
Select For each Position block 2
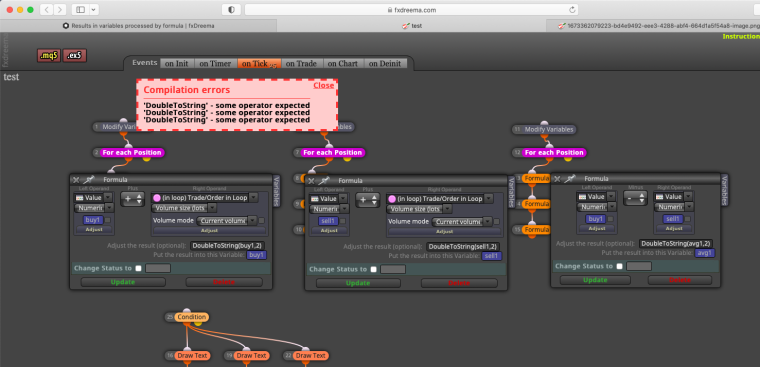click(132, 152)
